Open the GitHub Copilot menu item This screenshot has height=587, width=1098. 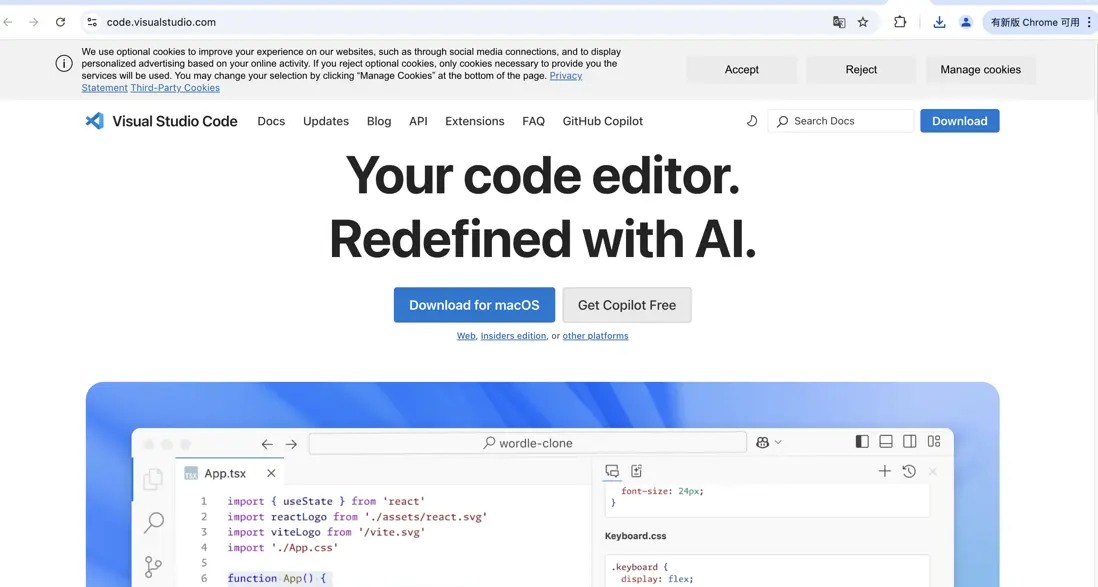(x=603, y=121)
